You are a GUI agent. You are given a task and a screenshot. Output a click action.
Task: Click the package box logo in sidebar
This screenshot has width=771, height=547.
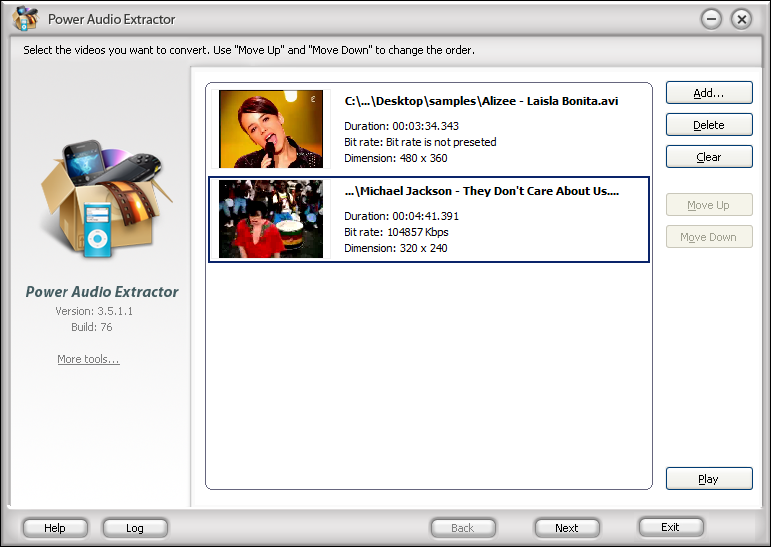click(106, 199)
